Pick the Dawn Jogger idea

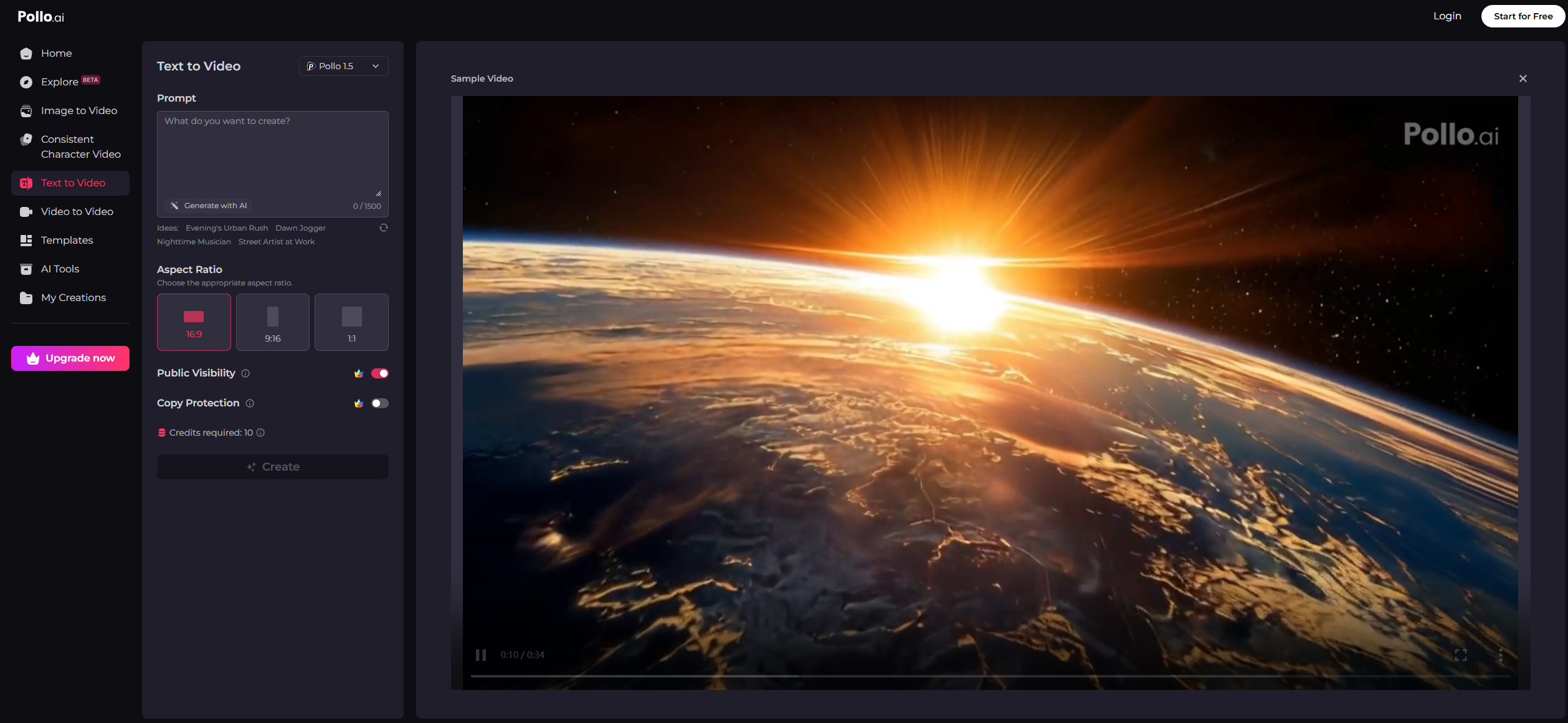click(x=300, y=228)
